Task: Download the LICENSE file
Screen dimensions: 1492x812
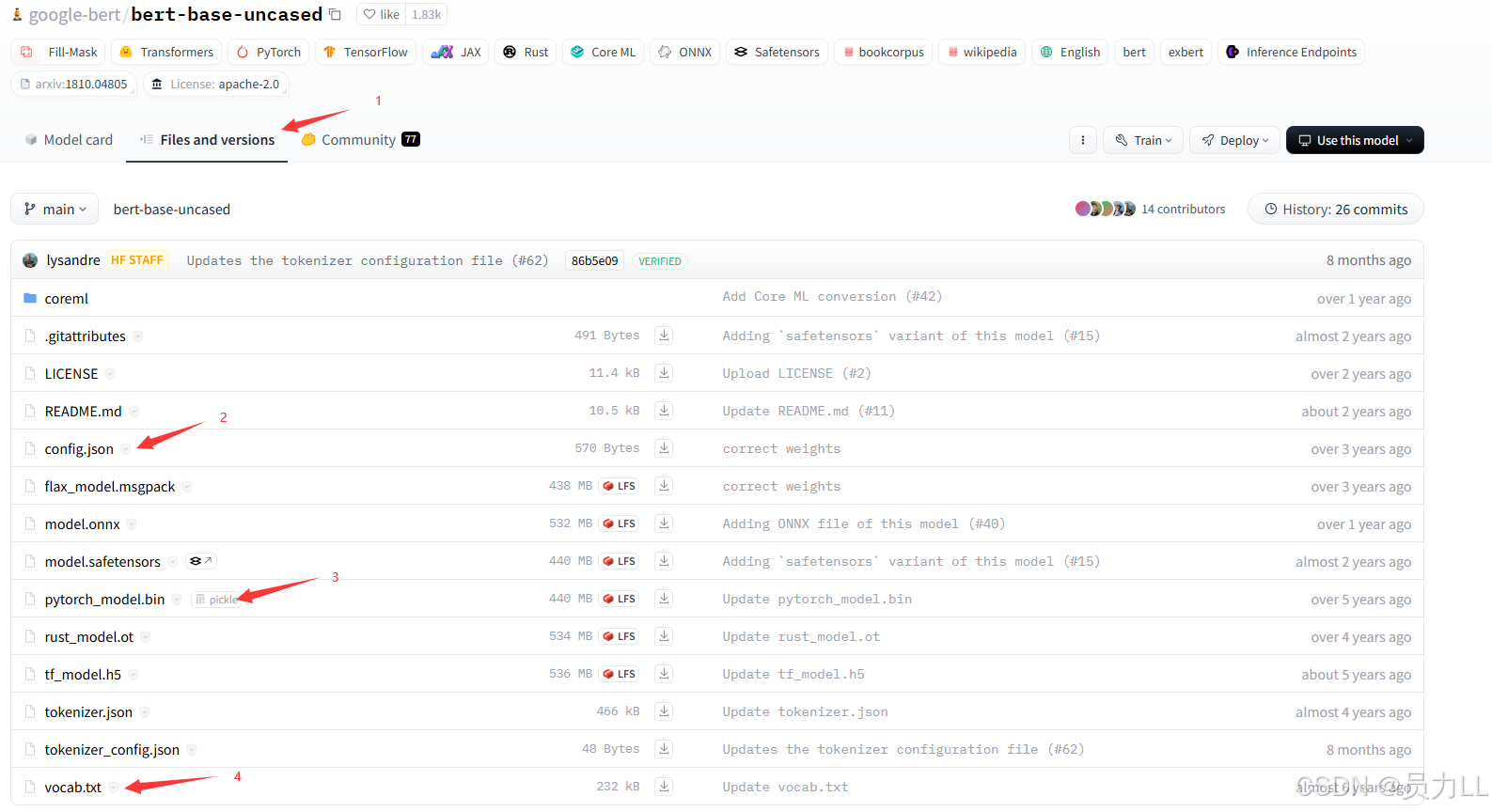Action: pyautogui.click(x=664, y=373)
